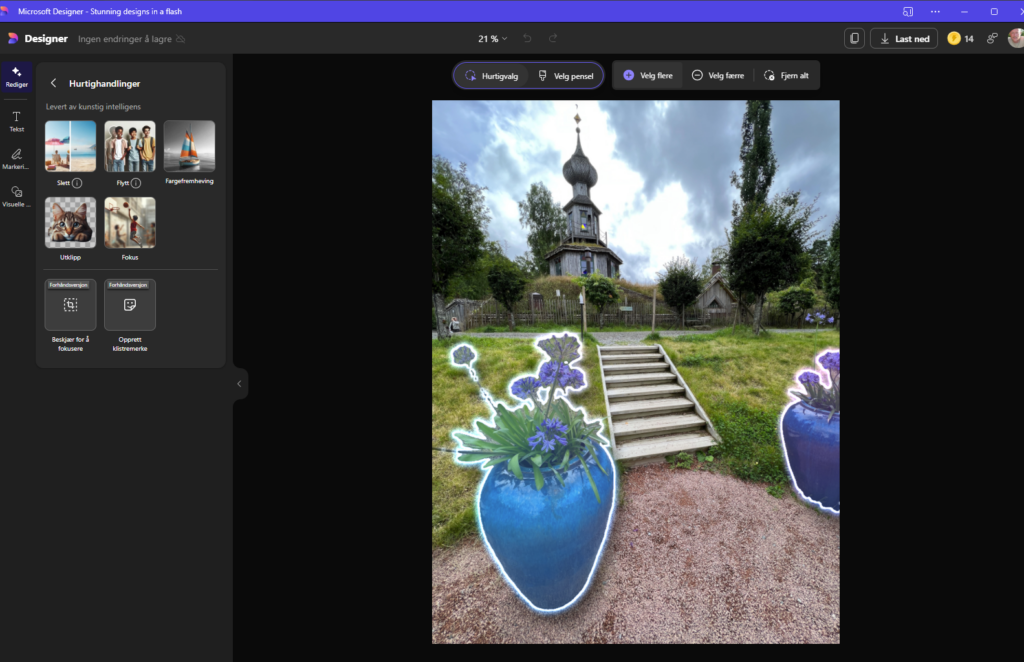Viewport: 1024px width, 662px height.
Task: Go back from Hurtighandlinger panel
Action: click(53, 84)
